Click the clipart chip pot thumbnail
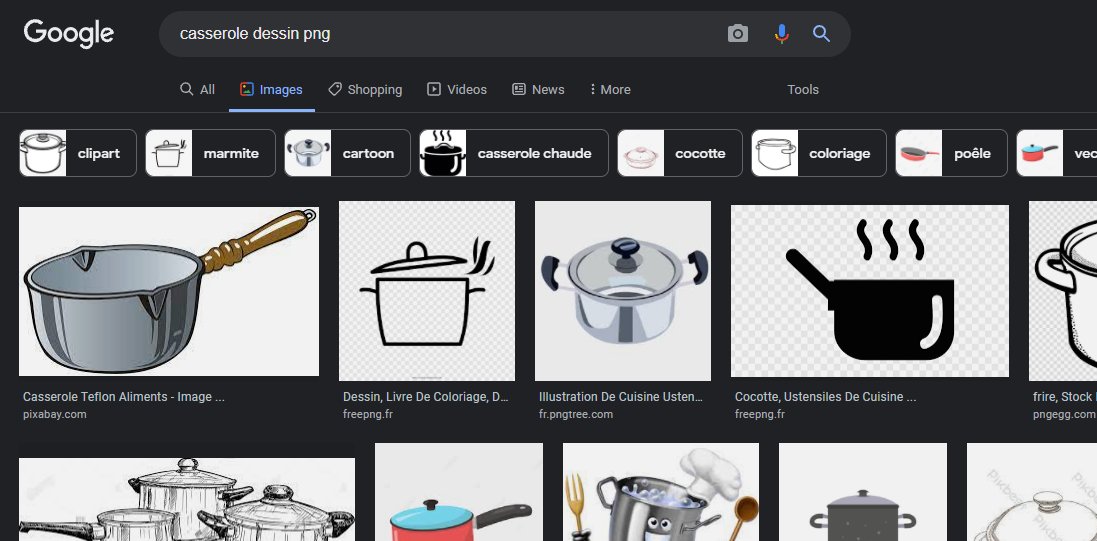1097x541 pixels. (43, 153)
